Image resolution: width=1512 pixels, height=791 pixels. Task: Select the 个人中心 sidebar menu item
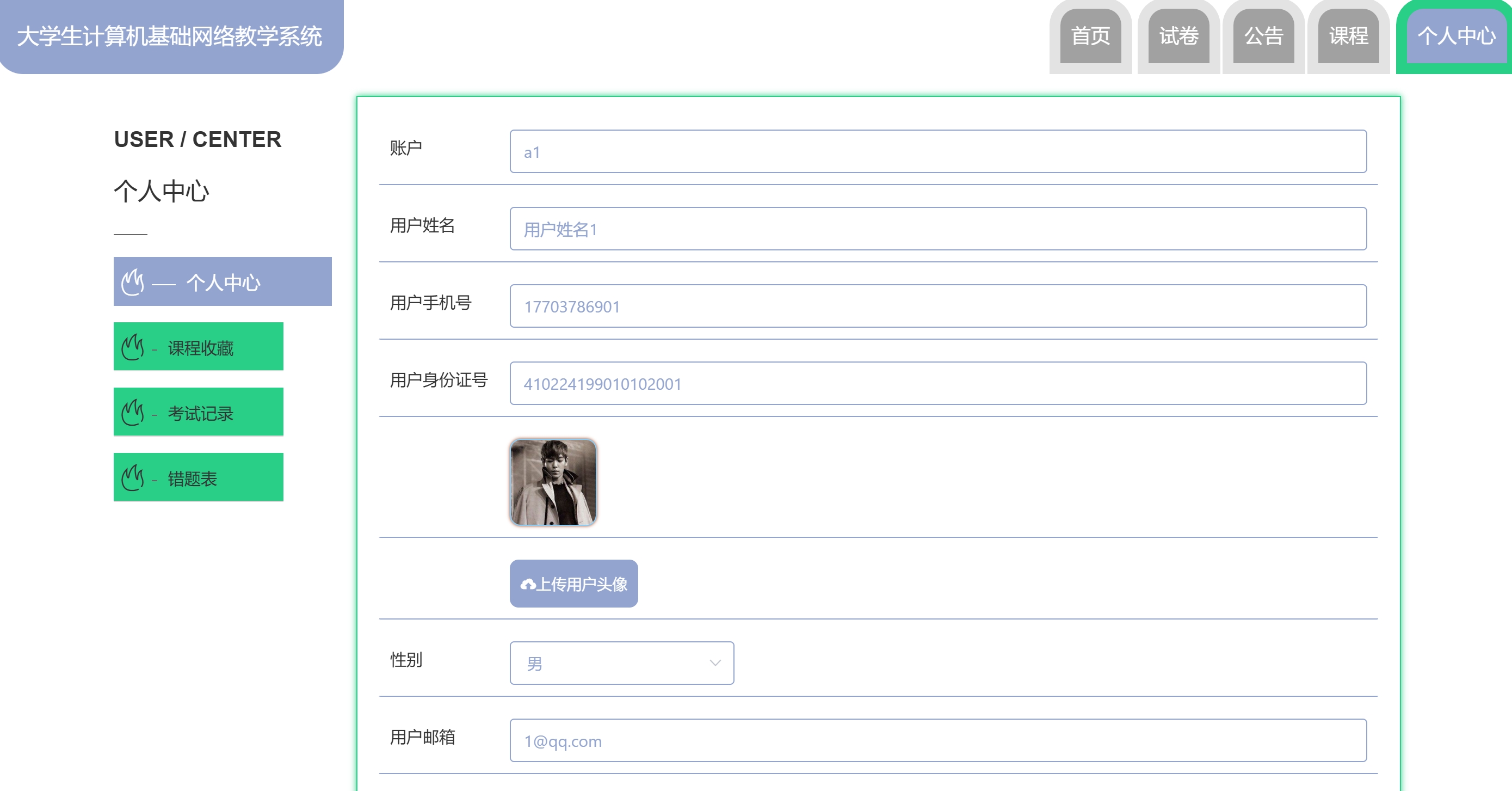pyautogui.click(x=223, y=281)
